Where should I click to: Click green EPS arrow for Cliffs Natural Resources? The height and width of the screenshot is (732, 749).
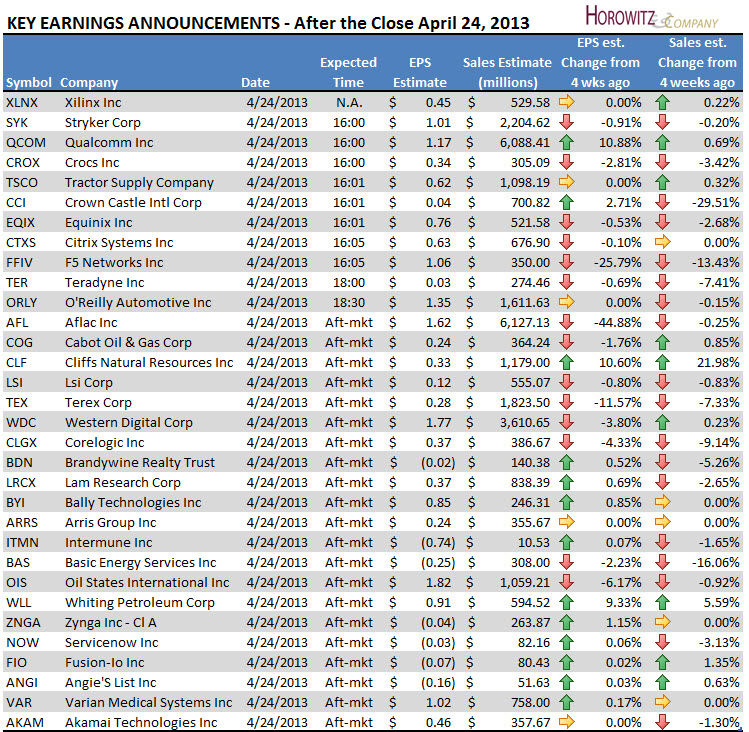567,363
